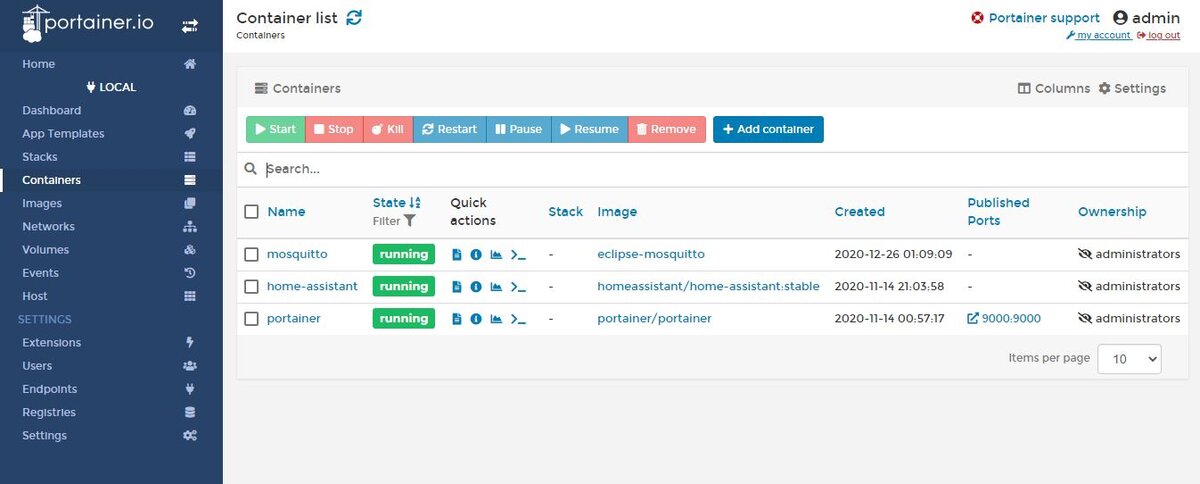Click the Remove button
The width and height of the screenshot is (1200, 484).
click(x=667, y=130)
